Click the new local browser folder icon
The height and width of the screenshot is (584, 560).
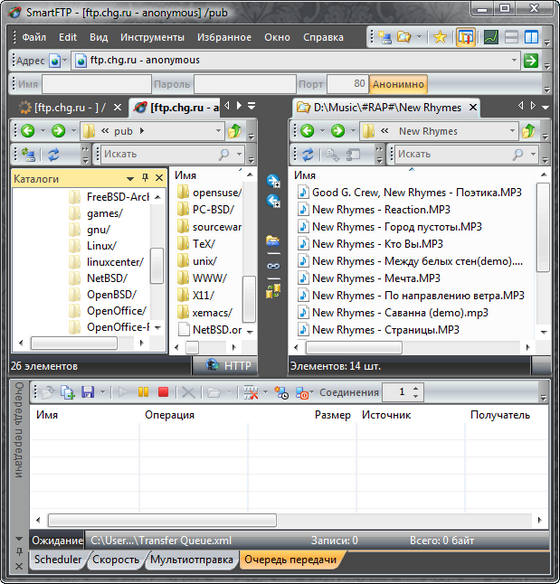[x=404, y=37]
